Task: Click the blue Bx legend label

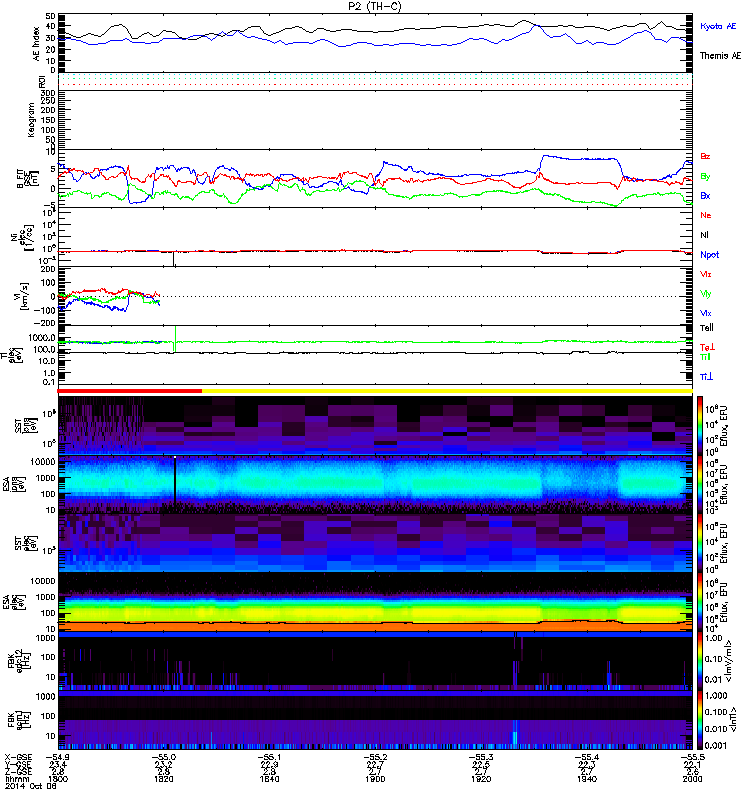Action: [705, 195]
